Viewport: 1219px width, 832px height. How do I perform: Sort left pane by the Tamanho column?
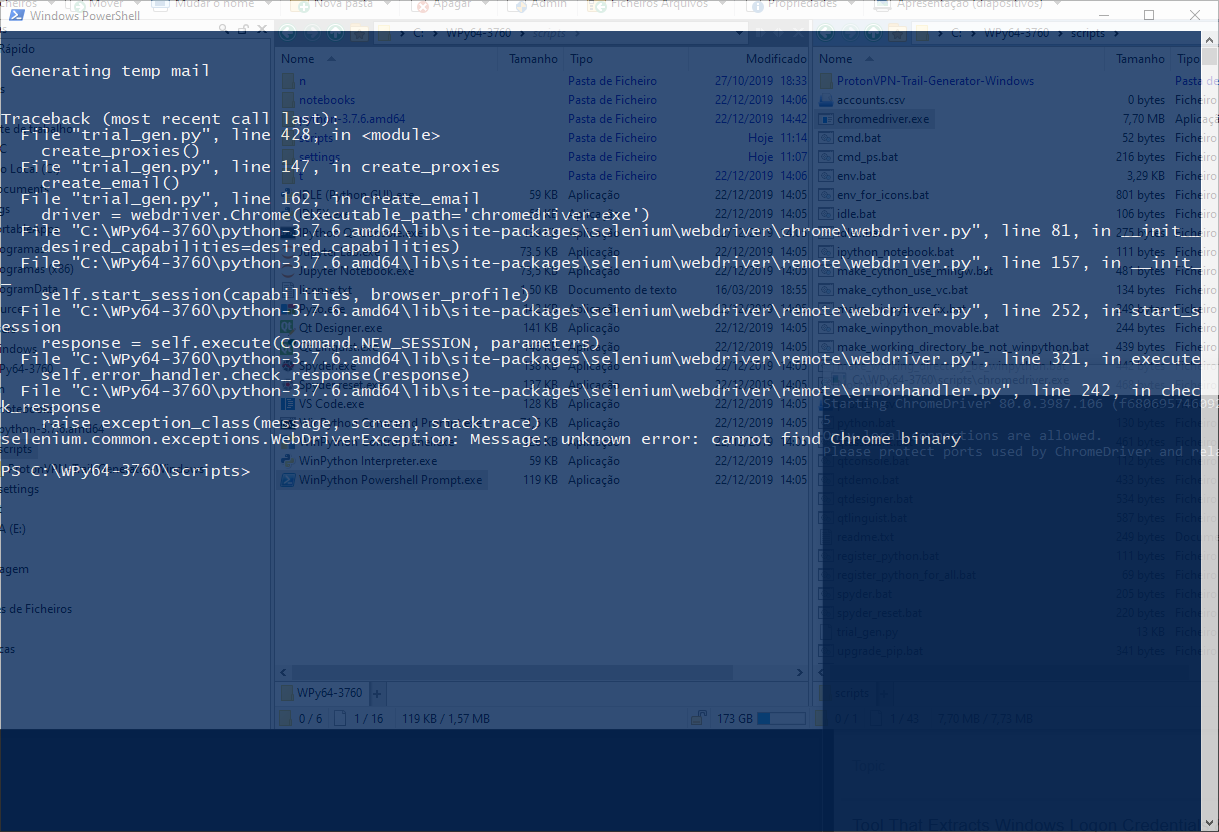533,59
